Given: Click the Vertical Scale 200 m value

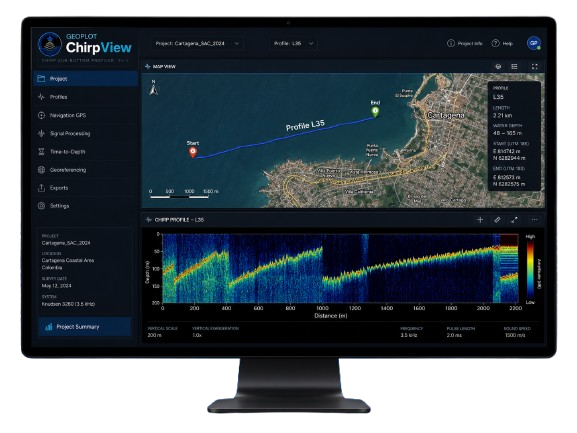Looking at the screenshot, I should pos(154,335).
